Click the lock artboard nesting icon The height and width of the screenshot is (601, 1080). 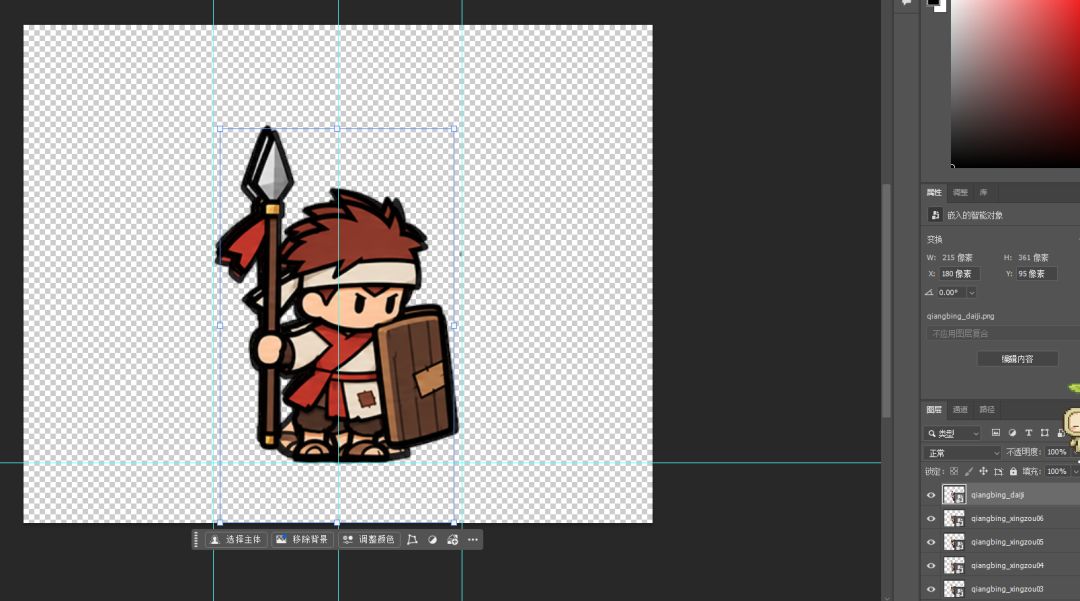(x=998, y=472)
